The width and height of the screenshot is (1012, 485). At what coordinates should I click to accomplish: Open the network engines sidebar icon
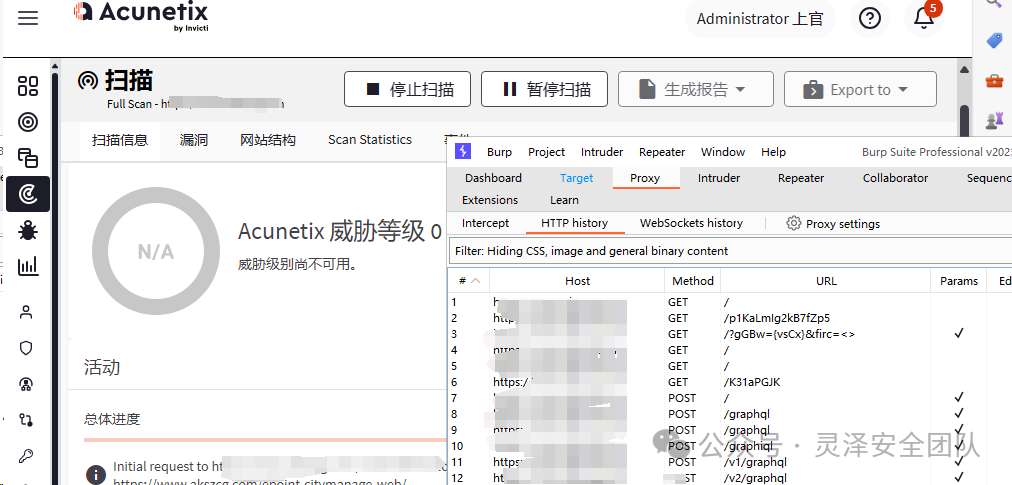pyautogui.click(x=26, y=384)
